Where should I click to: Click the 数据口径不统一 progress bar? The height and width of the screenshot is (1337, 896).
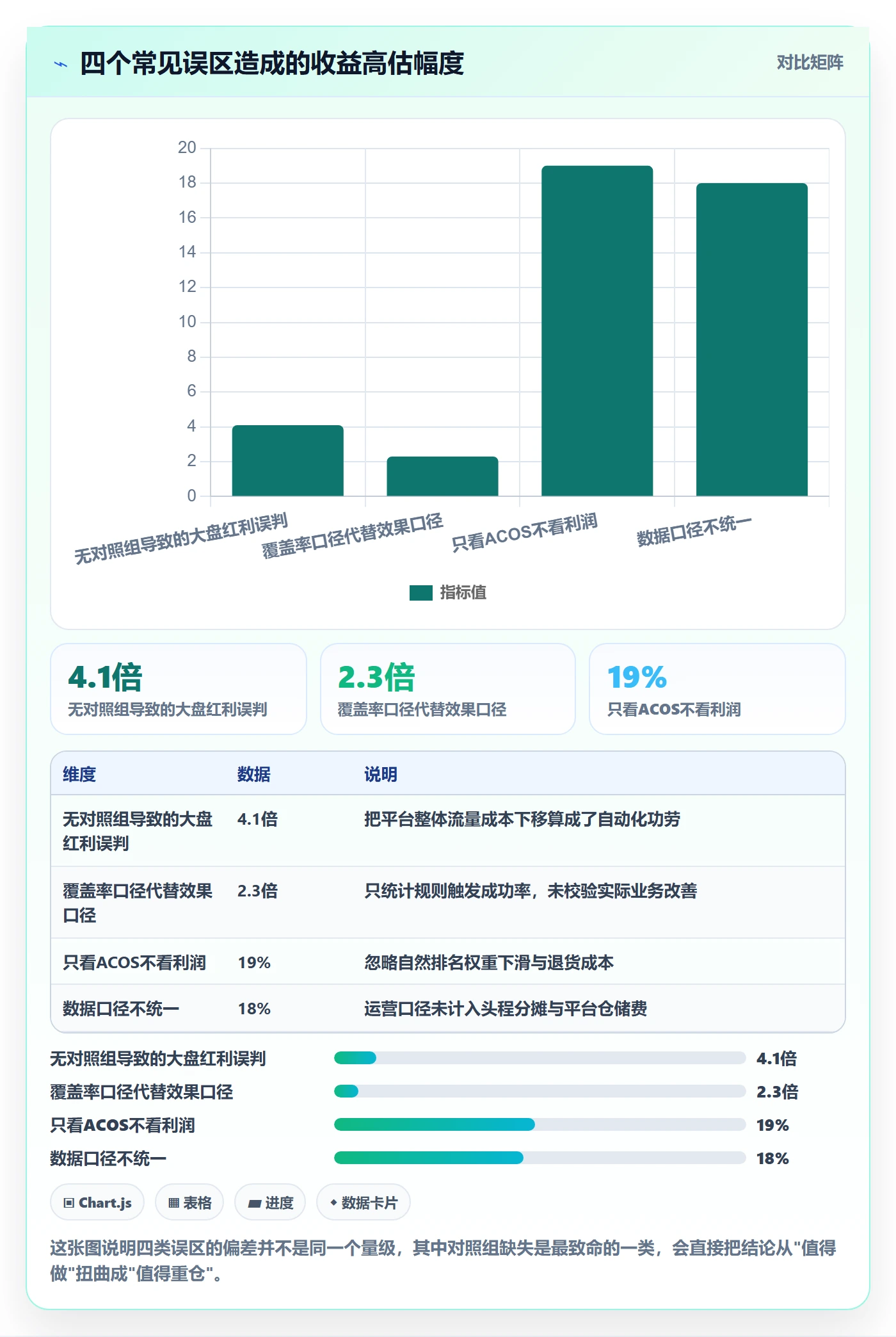click(x=540, y=1158)
